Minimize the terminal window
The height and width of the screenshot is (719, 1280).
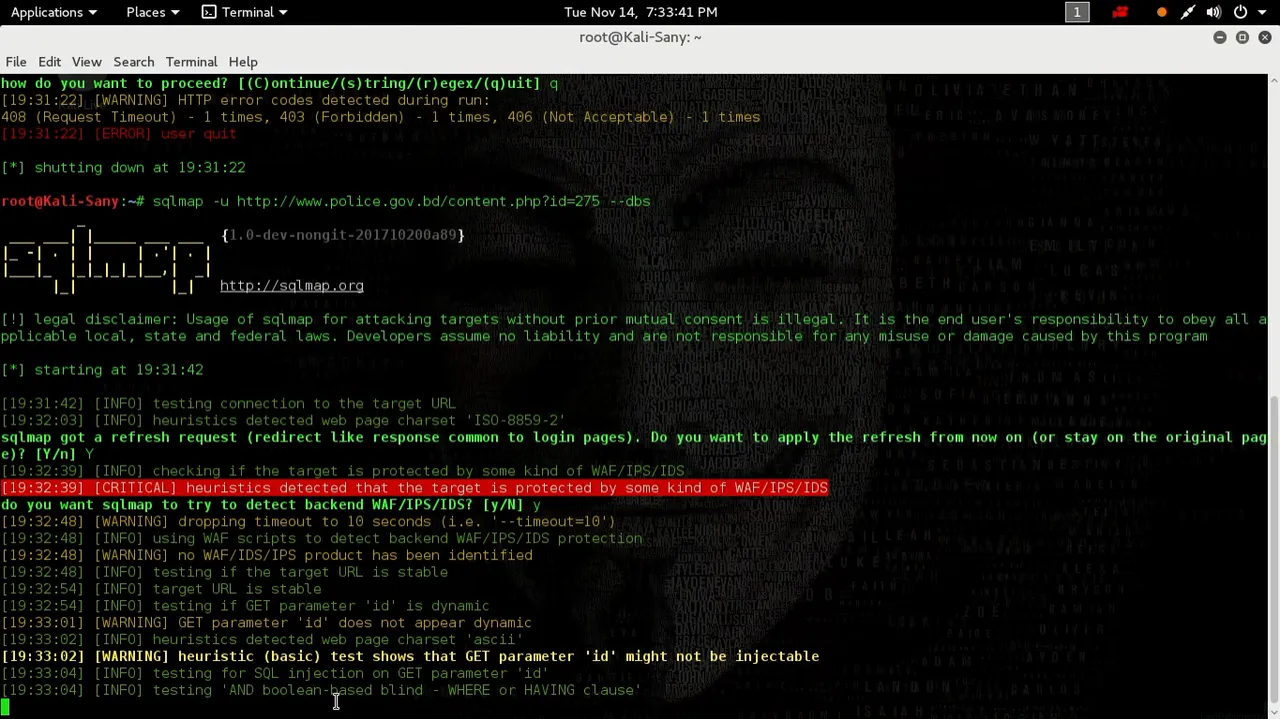point(1220,37)
